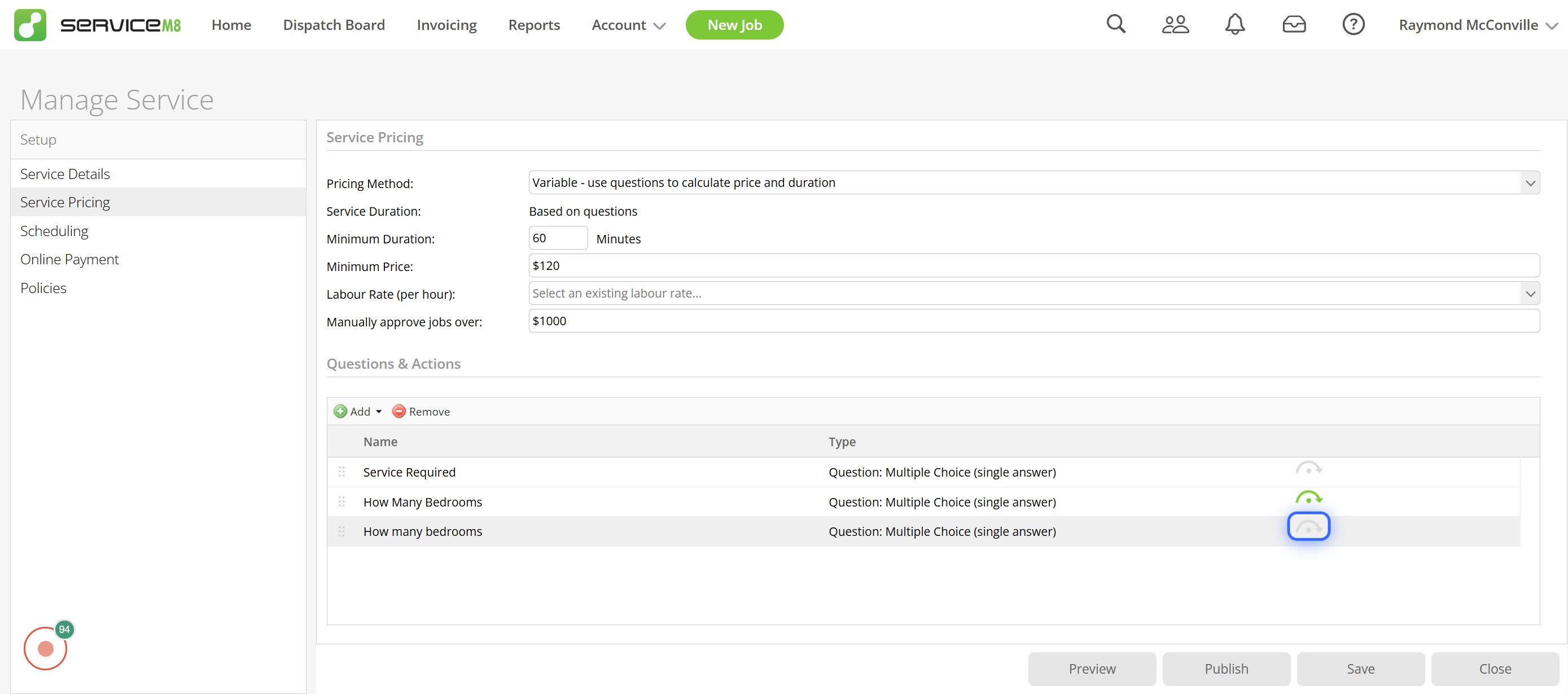Click the ServiceM8 logo icon
The image size is (1568, 694).
[x=30, y=25]
